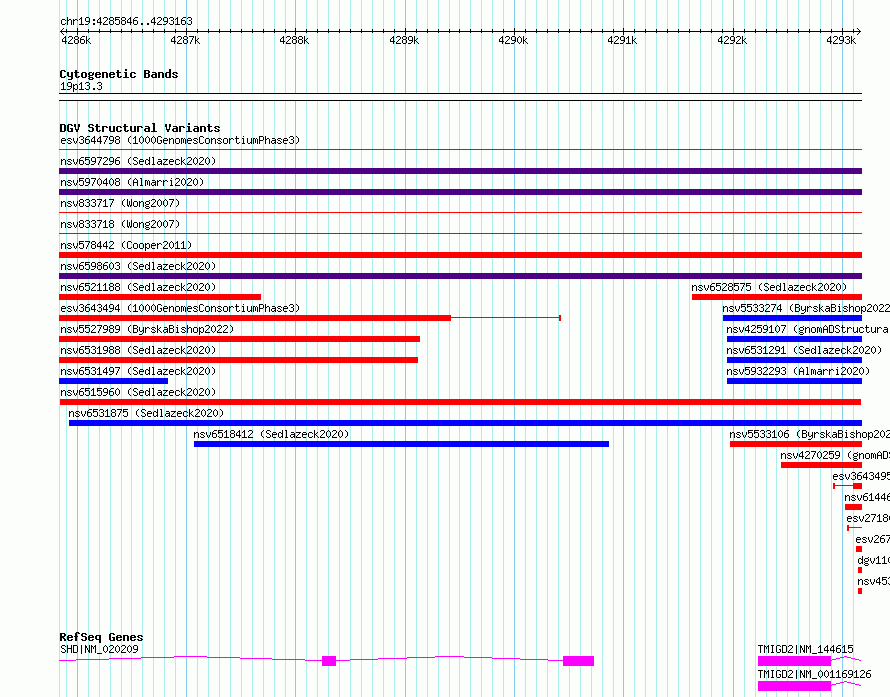This screenshot has height=697, width=890.
Task: Open variant nsv5932293 (Almarri2020) label
Action: 798,371
